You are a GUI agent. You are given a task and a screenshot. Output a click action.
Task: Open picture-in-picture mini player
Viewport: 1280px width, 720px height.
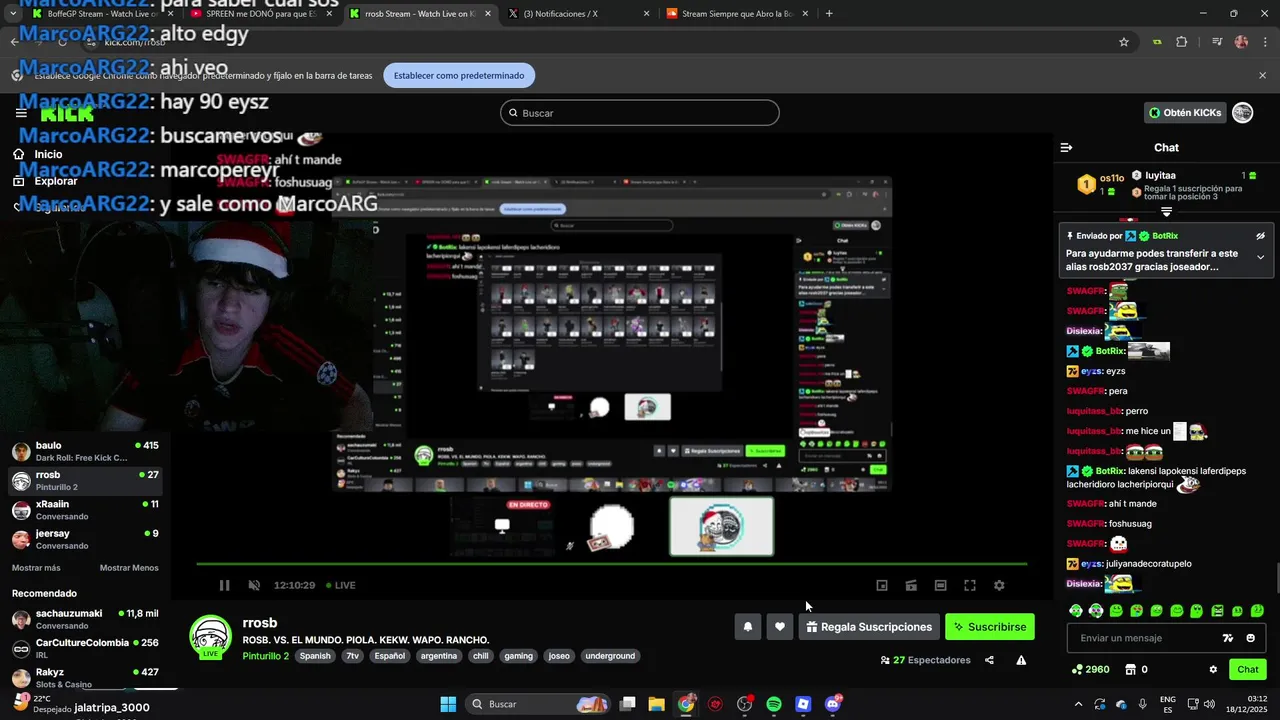pyautogui.click(x=882, y=585)
